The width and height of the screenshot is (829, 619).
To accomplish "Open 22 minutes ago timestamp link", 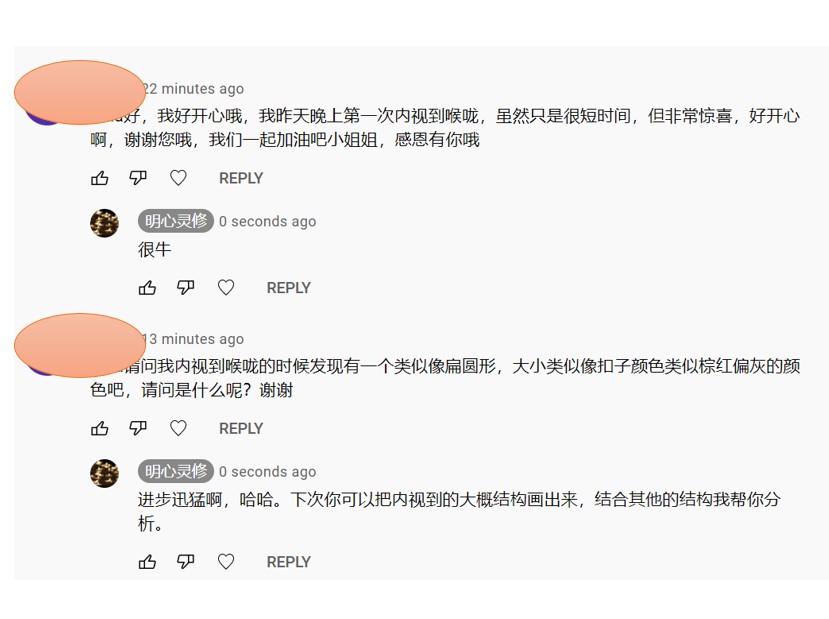I will [194, 88].
